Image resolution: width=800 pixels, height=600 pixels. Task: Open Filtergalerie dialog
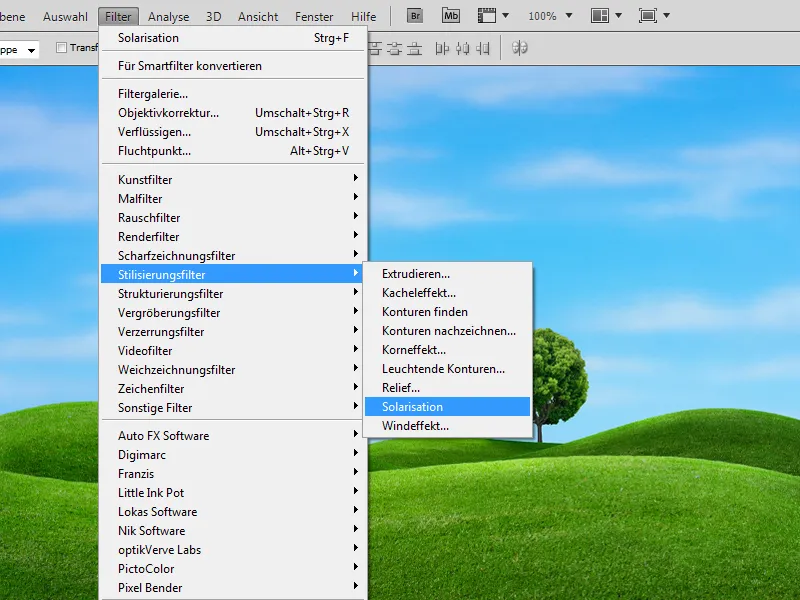[x=233, y=94]
